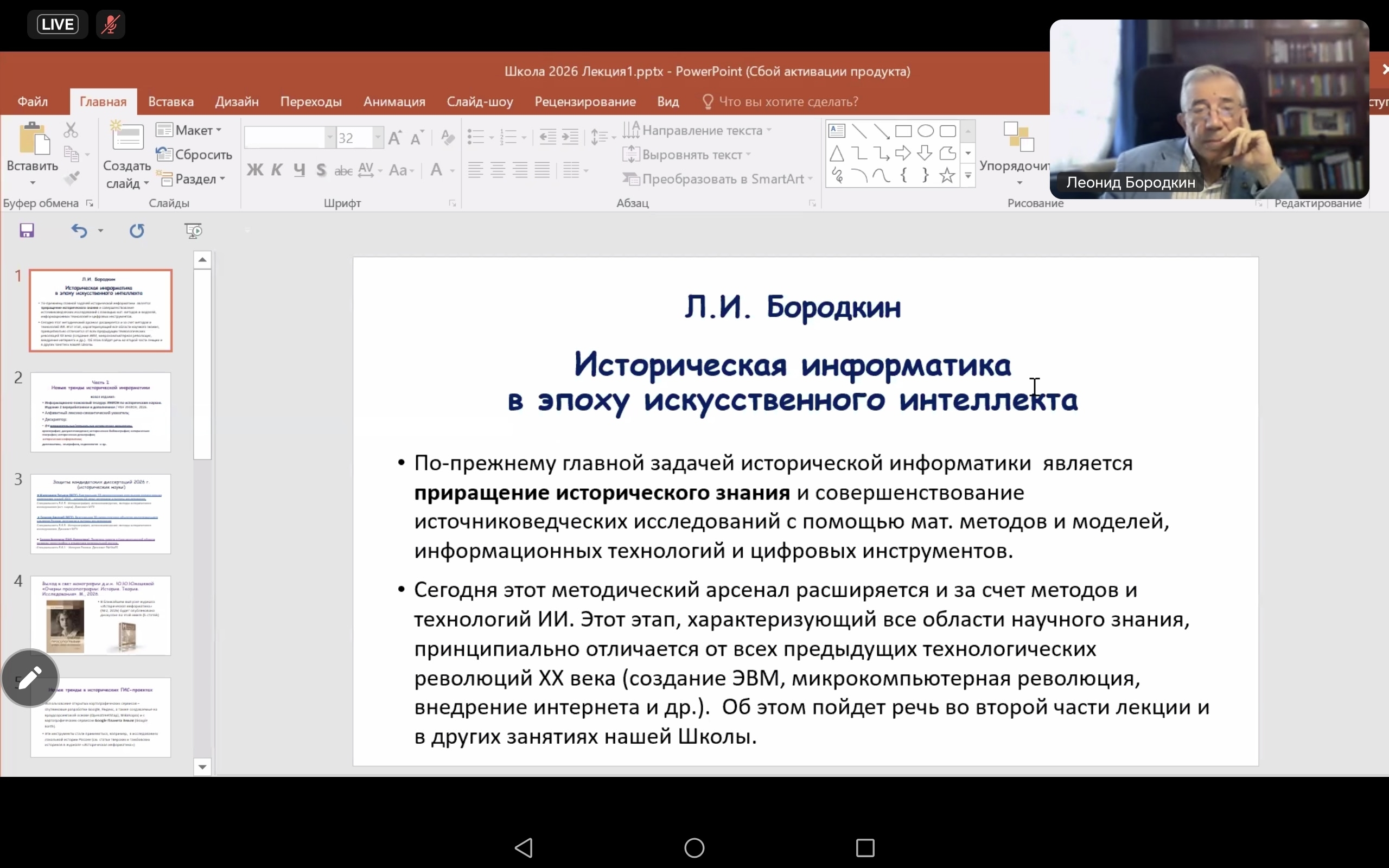Click the numbered list icon
The width and height of the screenshot is (1389, 868).
508,137
